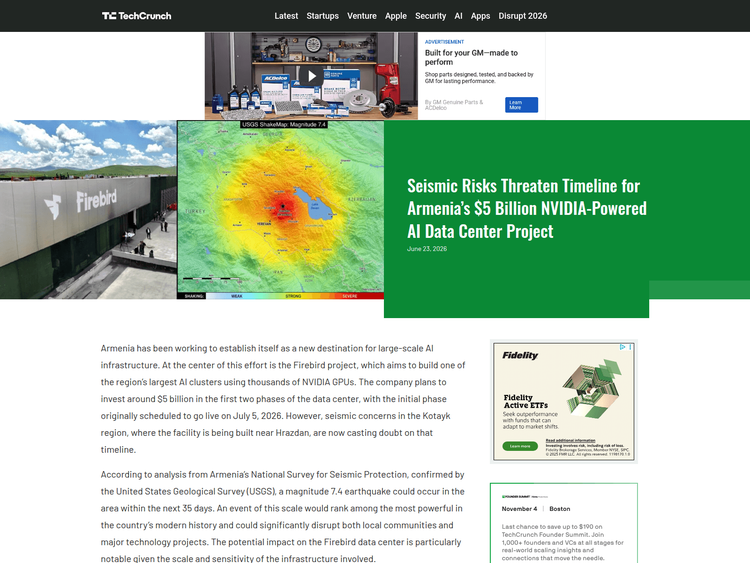Viewport: 750px width, 563px height.
Task: Click the green Learn more button in Fidelity ad
Action: tap(520, 446)
